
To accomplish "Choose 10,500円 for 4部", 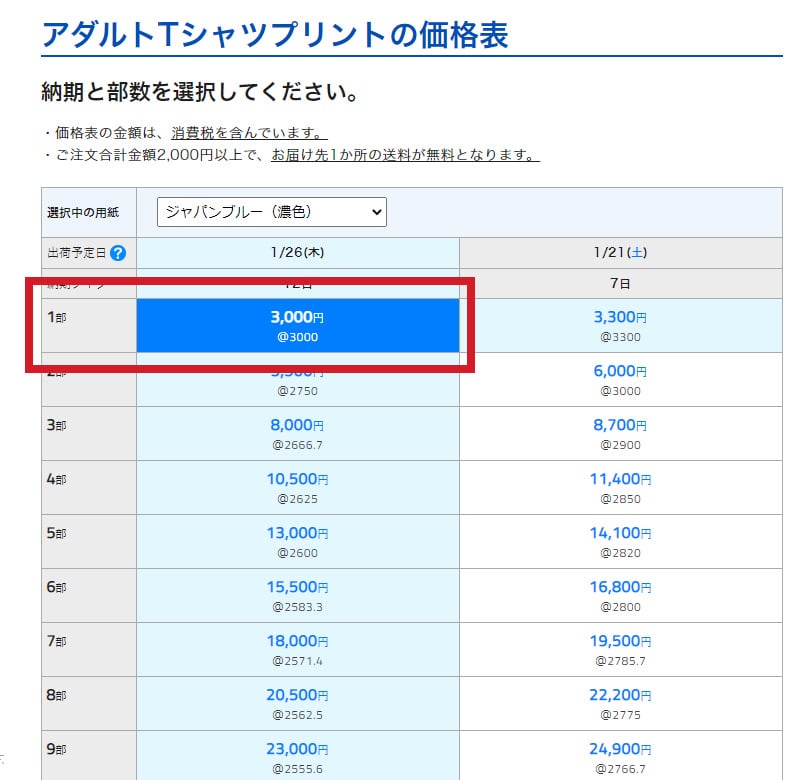I will pyautogui.click(x=297, y=487).
